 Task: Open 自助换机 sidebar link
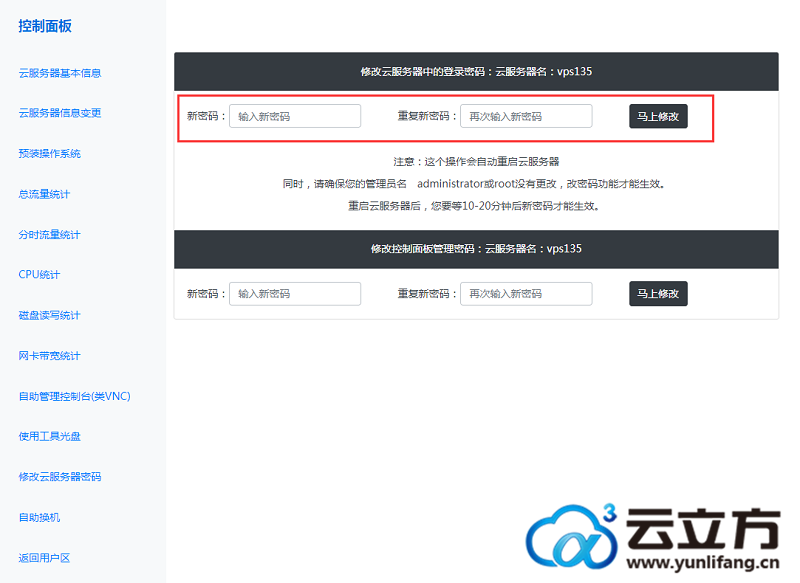(x=39, y=517)
